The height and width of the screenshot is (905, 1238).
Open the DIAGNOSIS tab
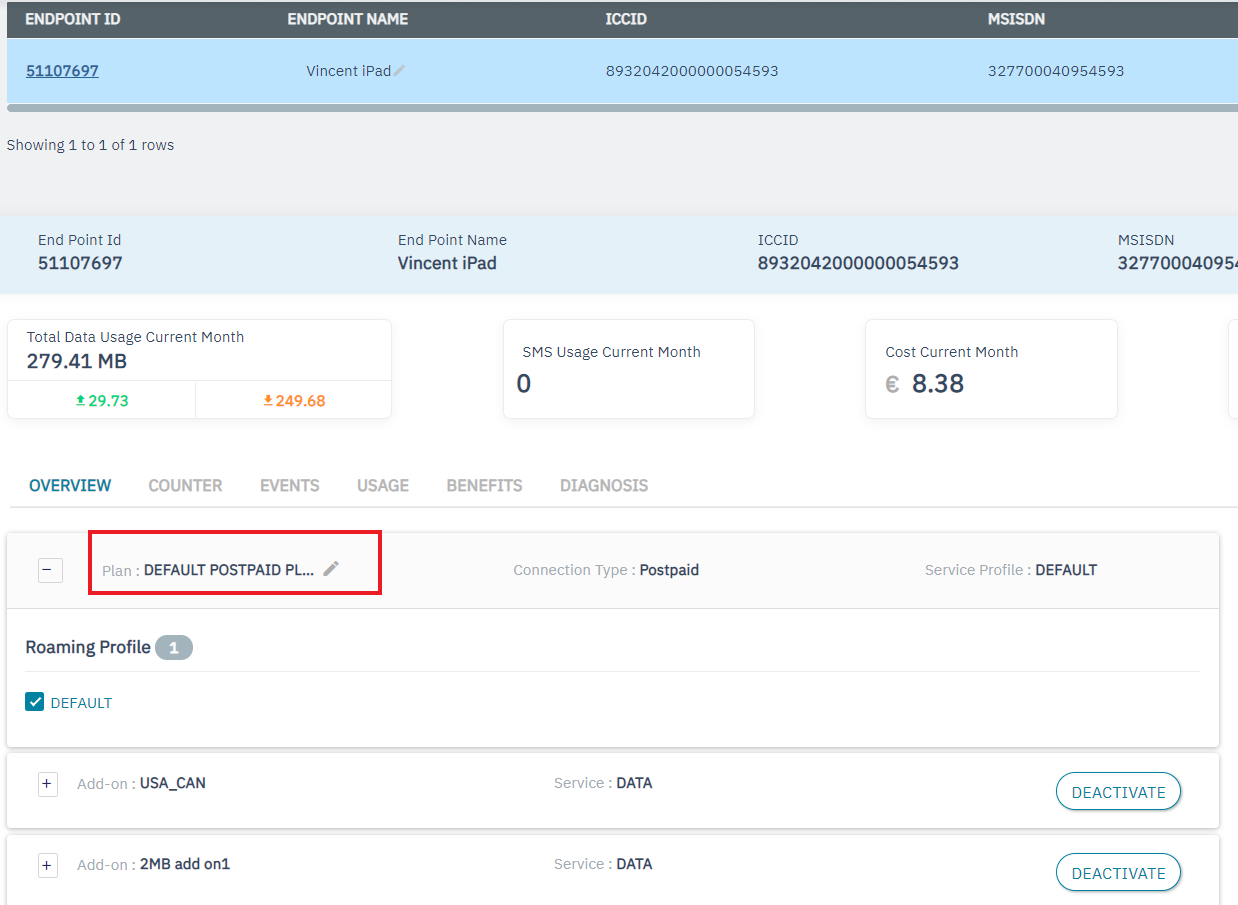604,485
